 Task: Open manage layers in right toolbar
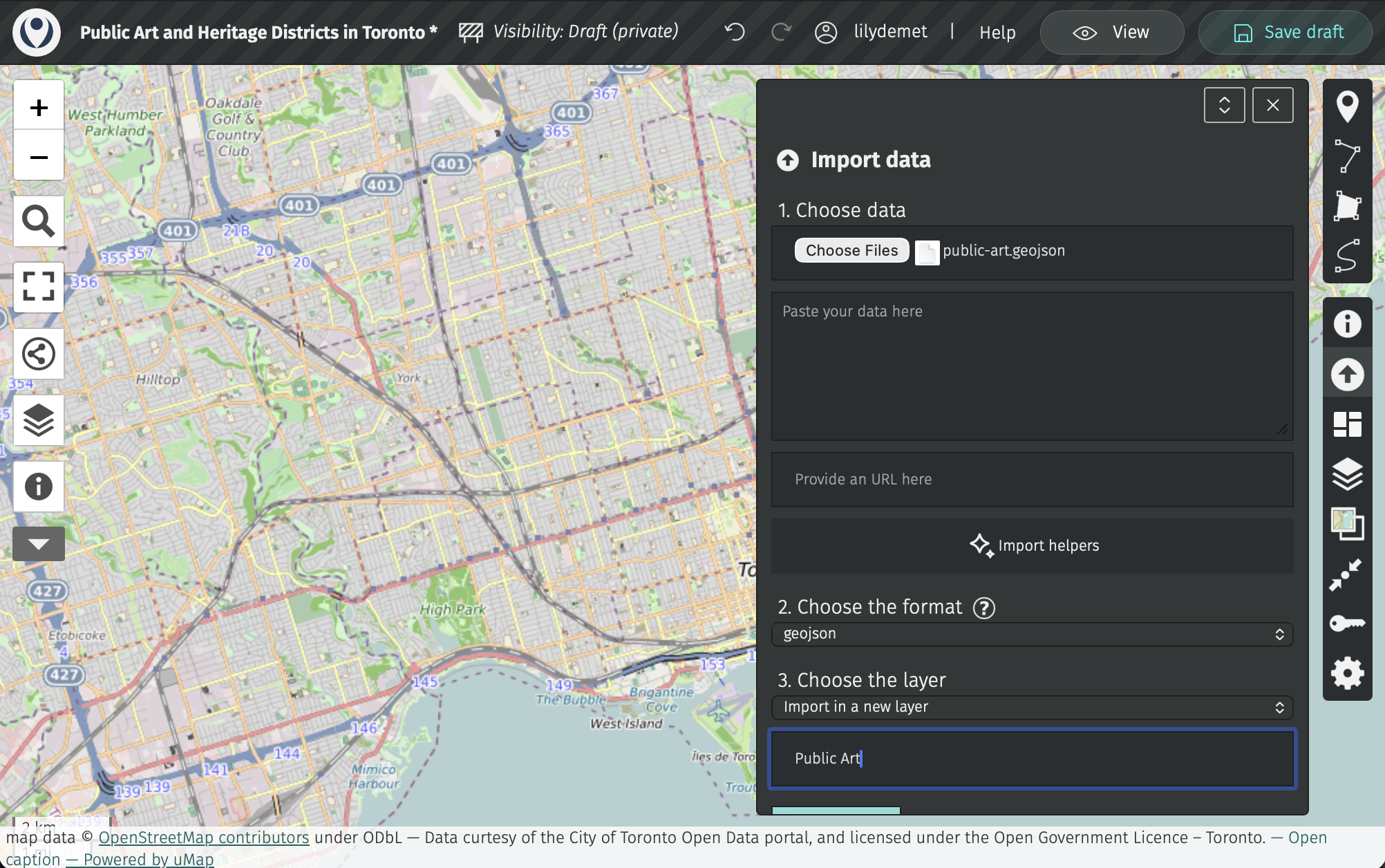click(1347, 474)
